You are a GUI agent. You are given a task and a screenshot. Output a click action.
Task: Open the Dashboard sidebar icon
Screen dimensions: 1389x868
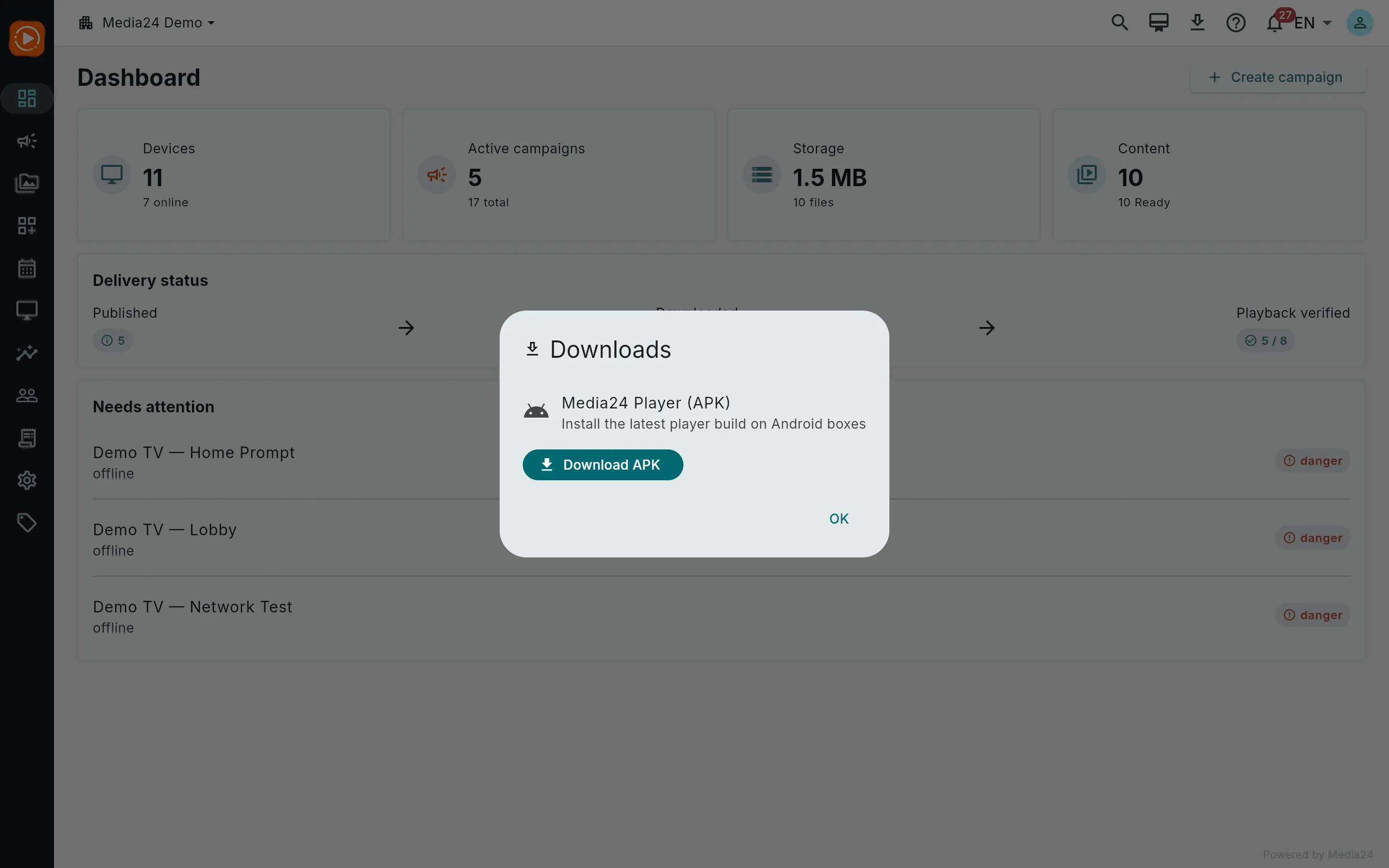coord(27,98)
